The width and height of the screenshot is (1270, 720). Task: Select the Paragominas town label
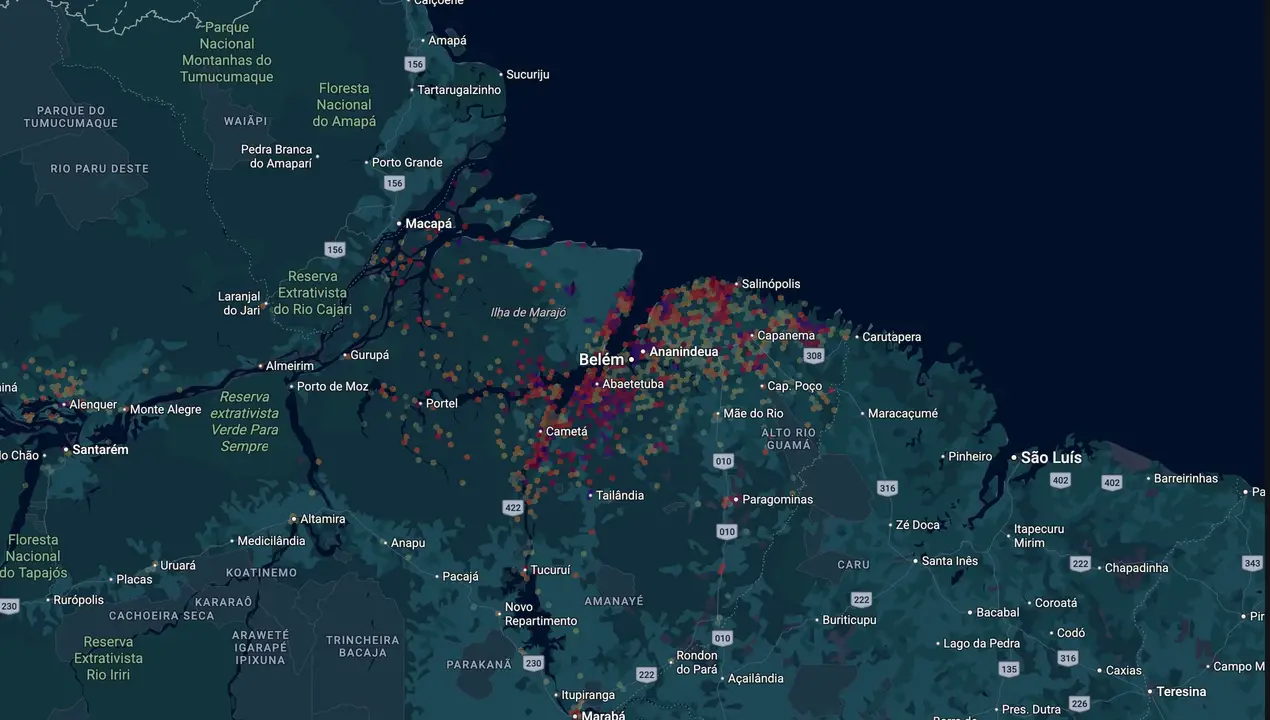pos(778,500)
